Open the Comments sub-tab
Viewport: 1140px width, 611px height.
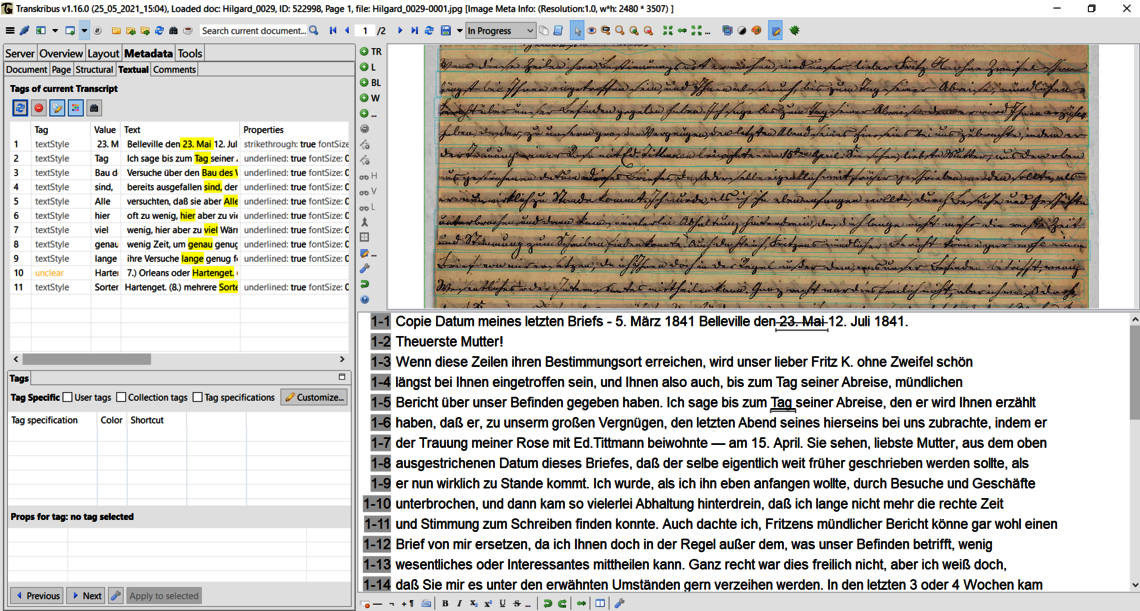[174, 70]
